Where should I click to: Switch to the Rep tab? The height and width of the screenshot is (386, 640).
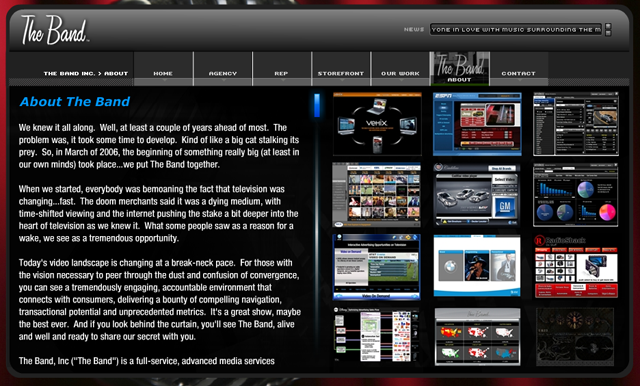(x=282, y=69)
